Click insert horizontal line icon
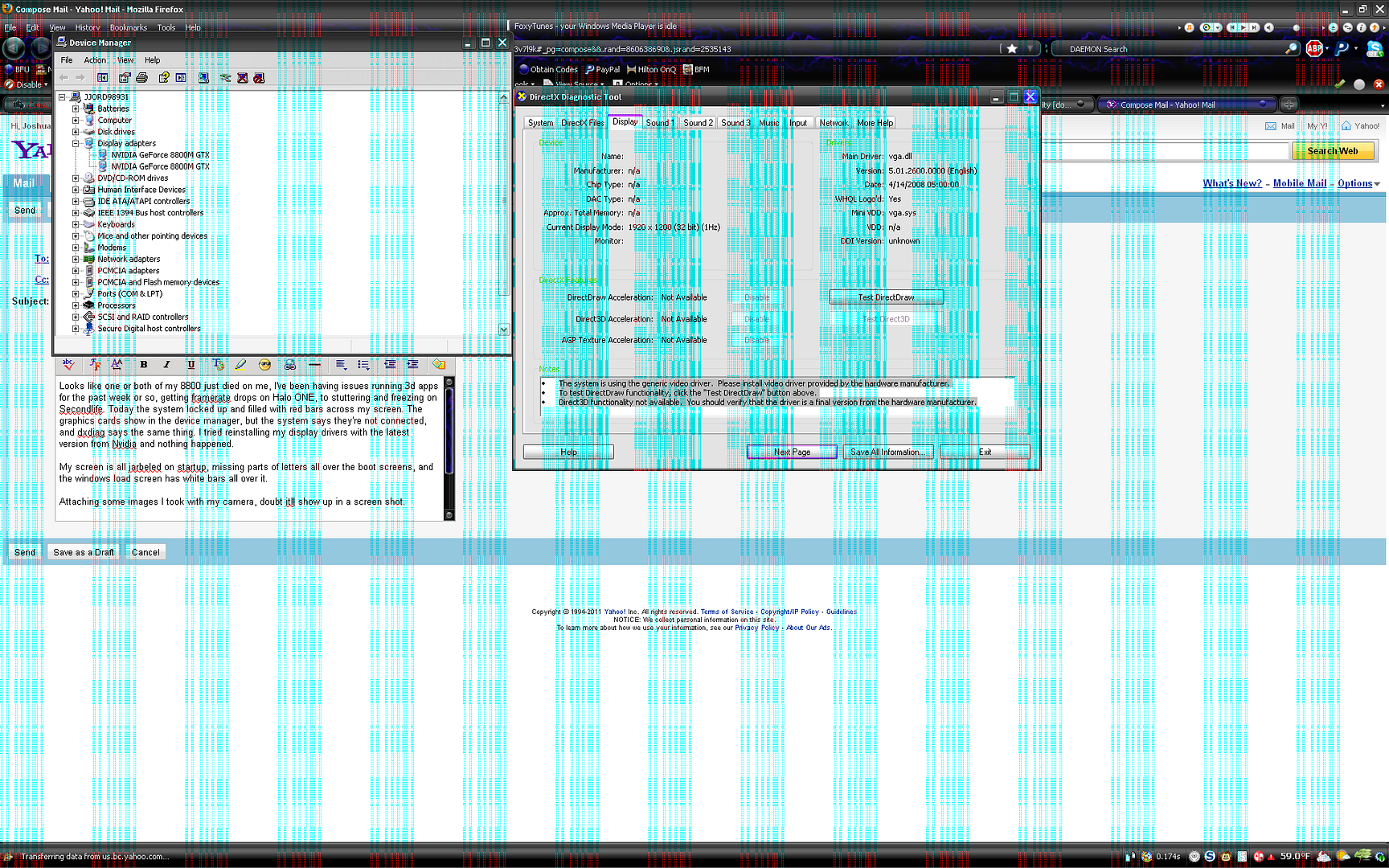Viewport: 1389px width, 868px height. (x=314, y=365)
